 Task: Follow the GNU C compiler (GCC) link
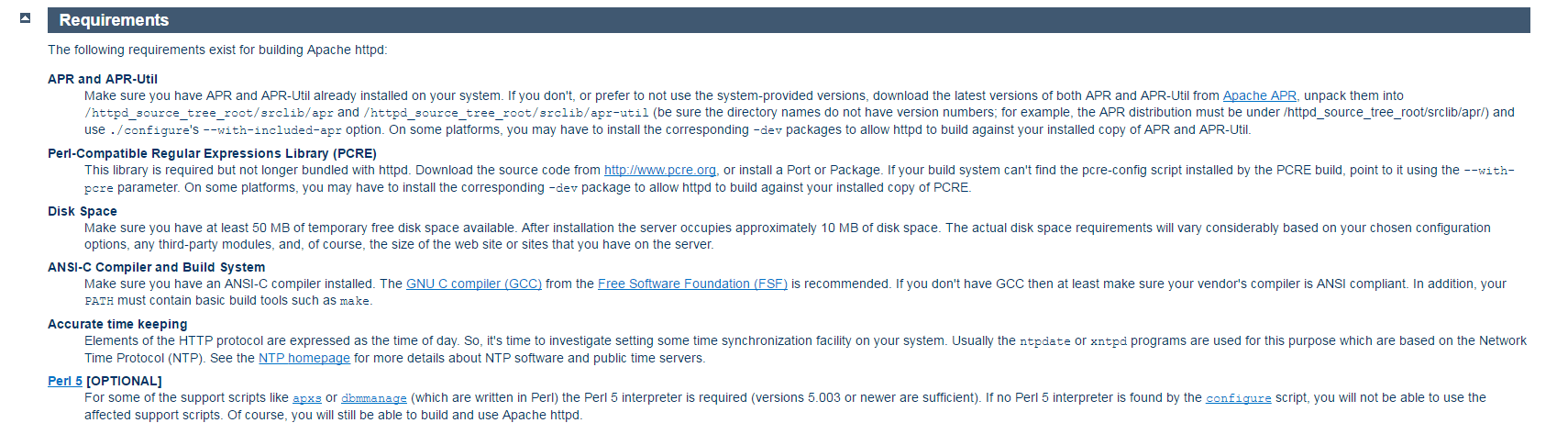(474, 284)
